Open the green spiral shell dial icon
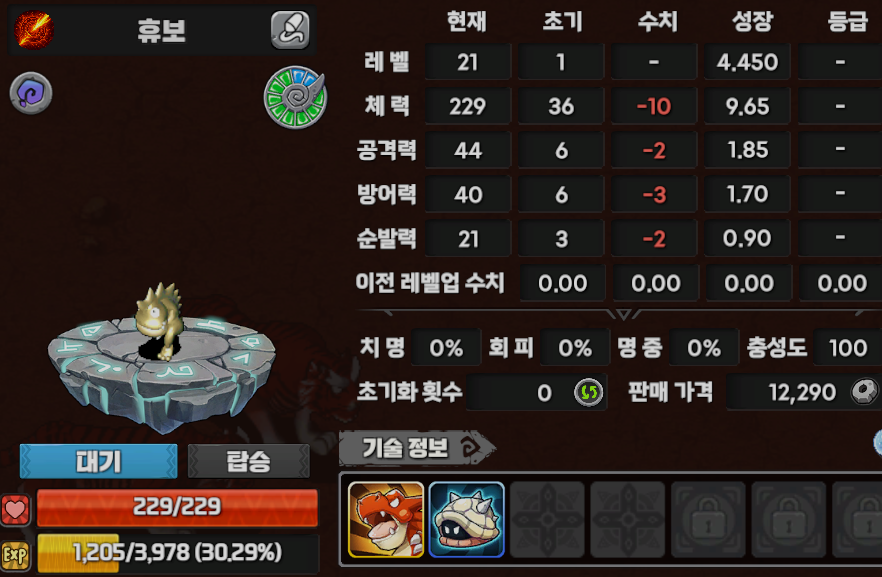The height and width of the screenshot is (577, 882). click(x=295, y=97)
